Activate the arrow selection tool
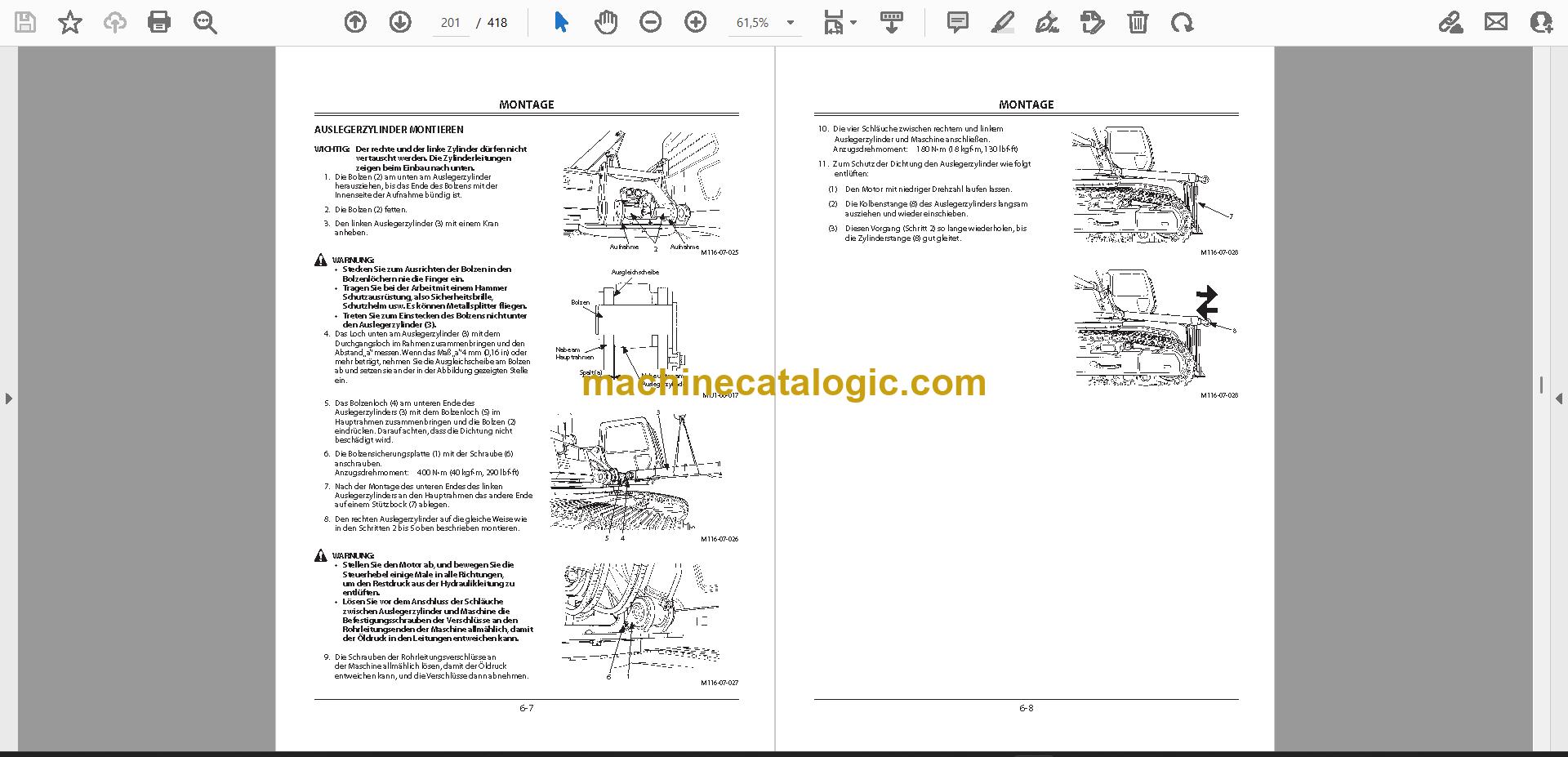 (x=561, y=22)
